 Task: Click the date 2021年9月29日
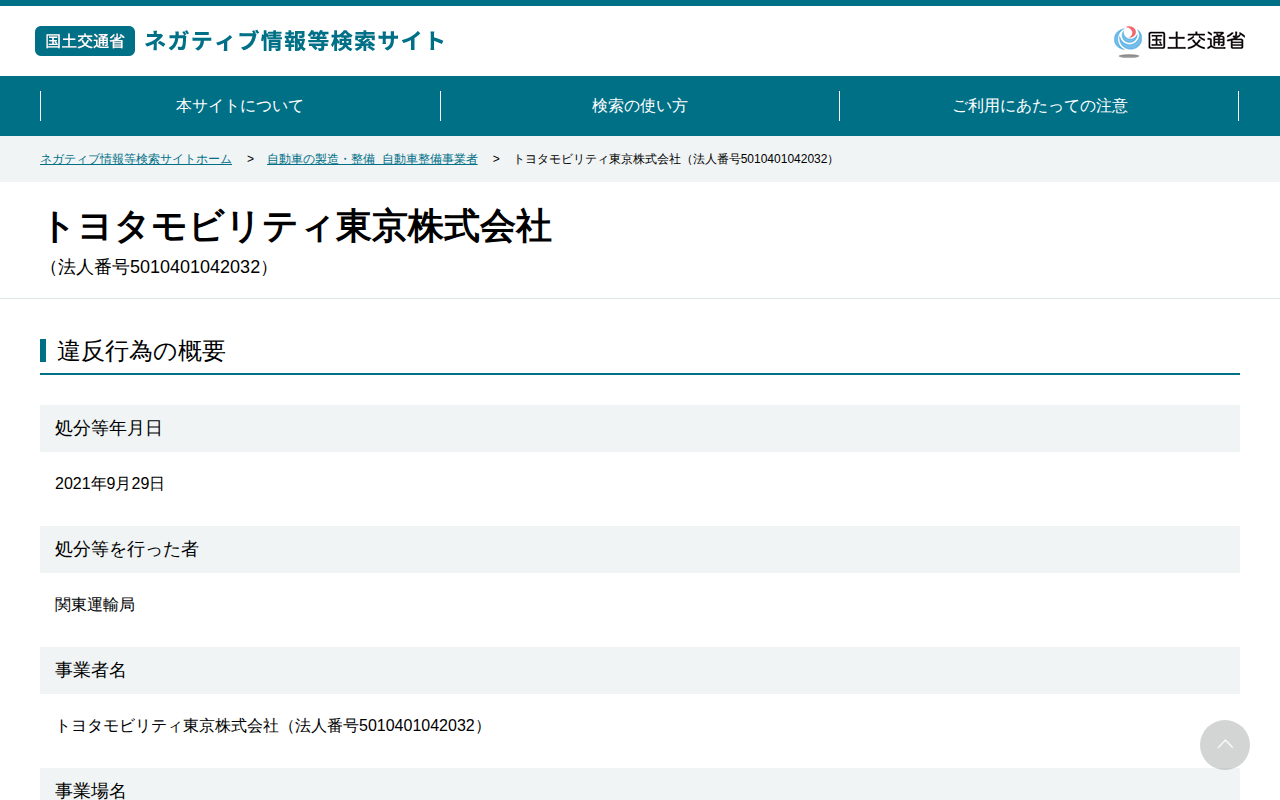tap(110, 484)
